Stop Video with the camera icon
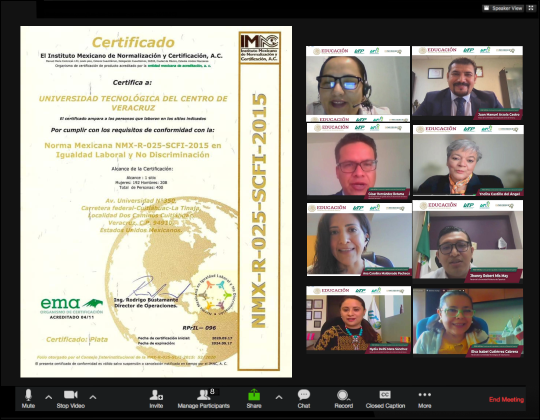The height and width of the screenshot is (420, 540). pyautogui.click(x=71, y=399)
